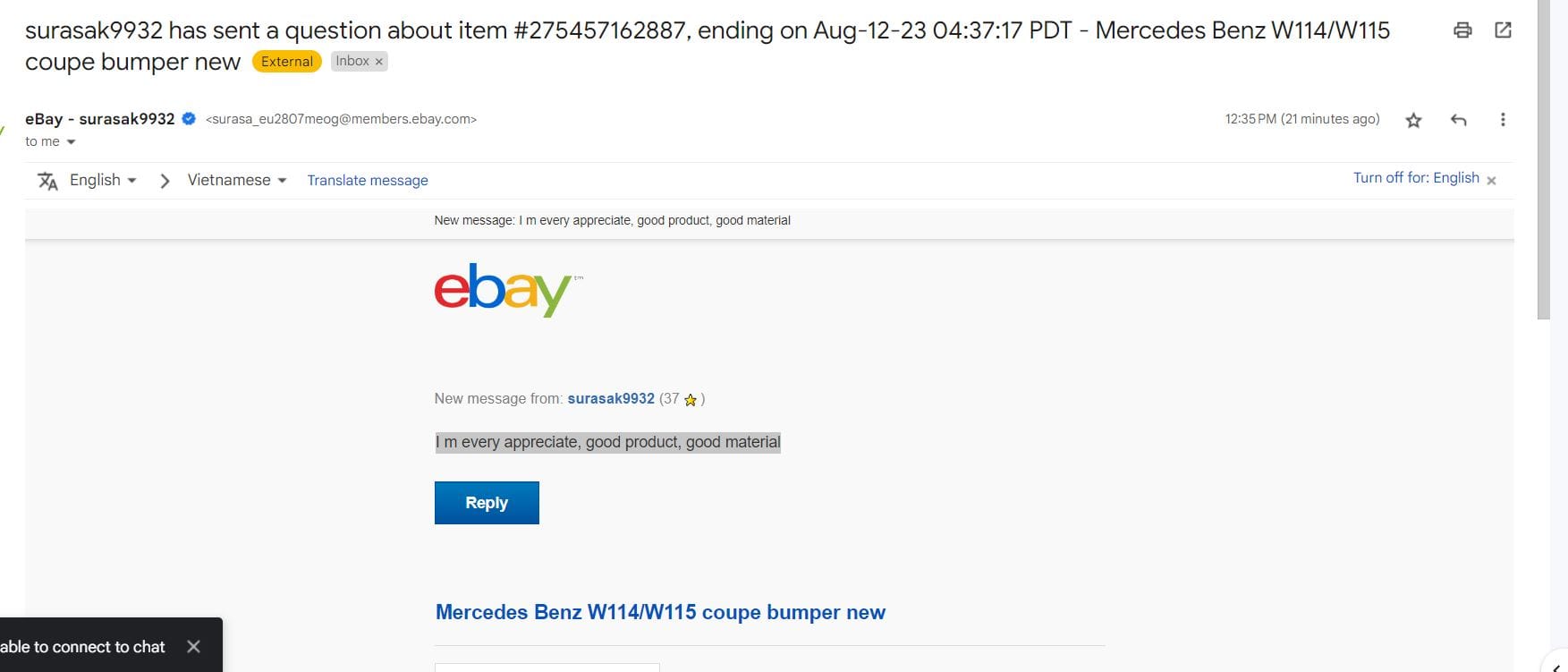This screenshot has width=1568, height=672.
Task: Expand recipient details next to 'to me'
Action: click(72, 142)
